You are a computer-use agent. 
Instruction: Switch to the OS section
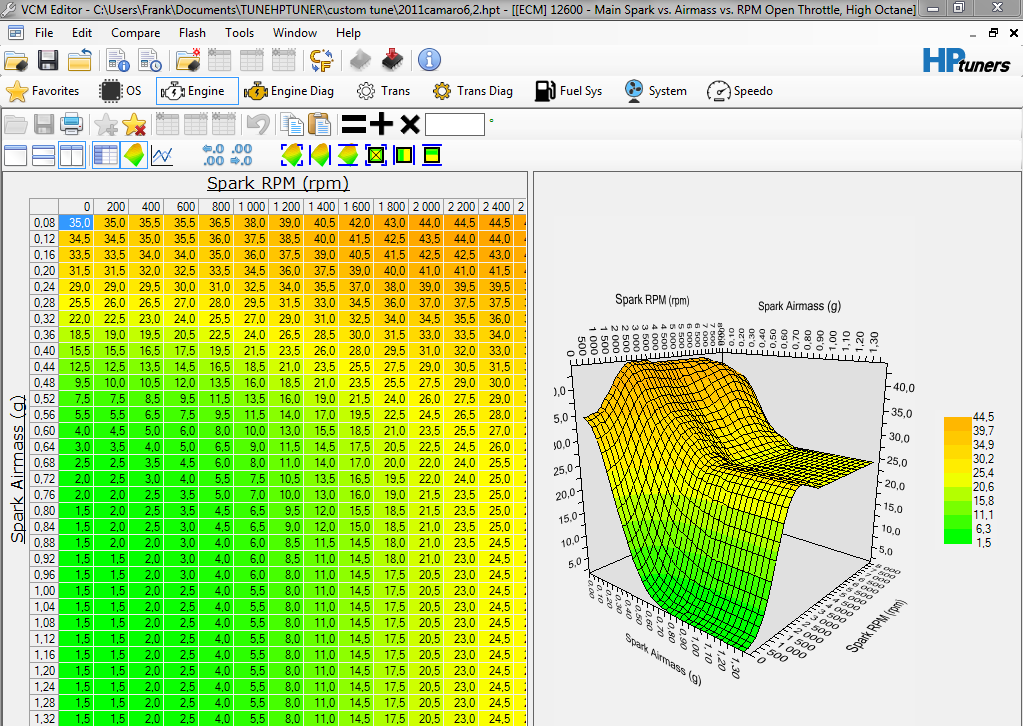pos(121,91)
